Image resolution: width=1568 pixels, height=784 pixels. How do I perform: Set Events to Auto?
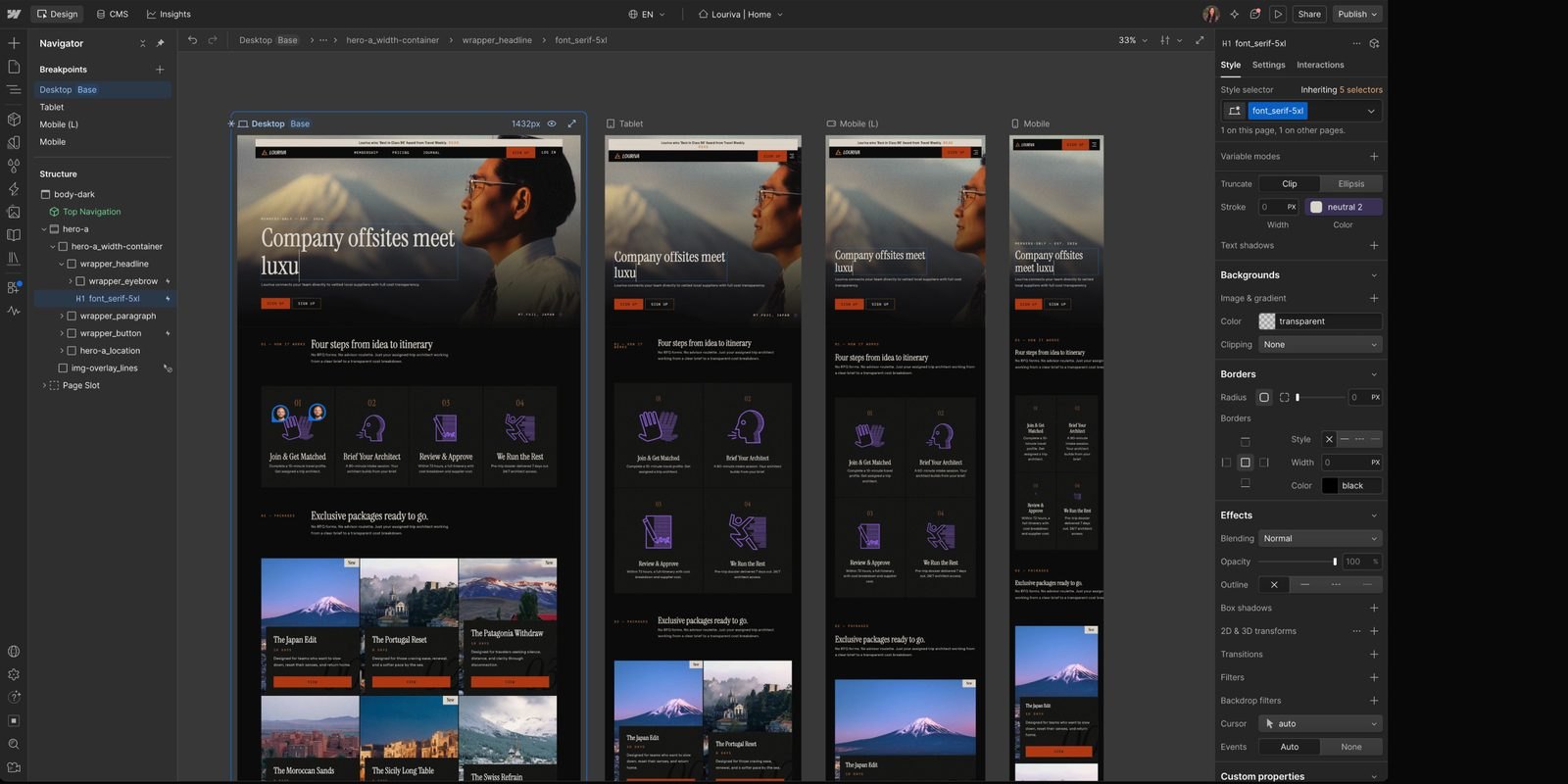point(1290,747)
